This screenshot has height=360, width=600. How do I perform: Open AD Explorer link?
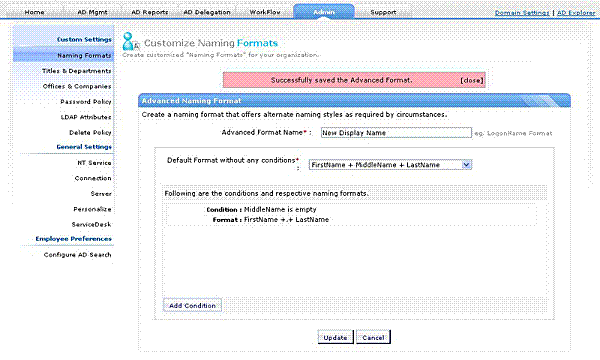pyautogui.click(x=576, y=13)
